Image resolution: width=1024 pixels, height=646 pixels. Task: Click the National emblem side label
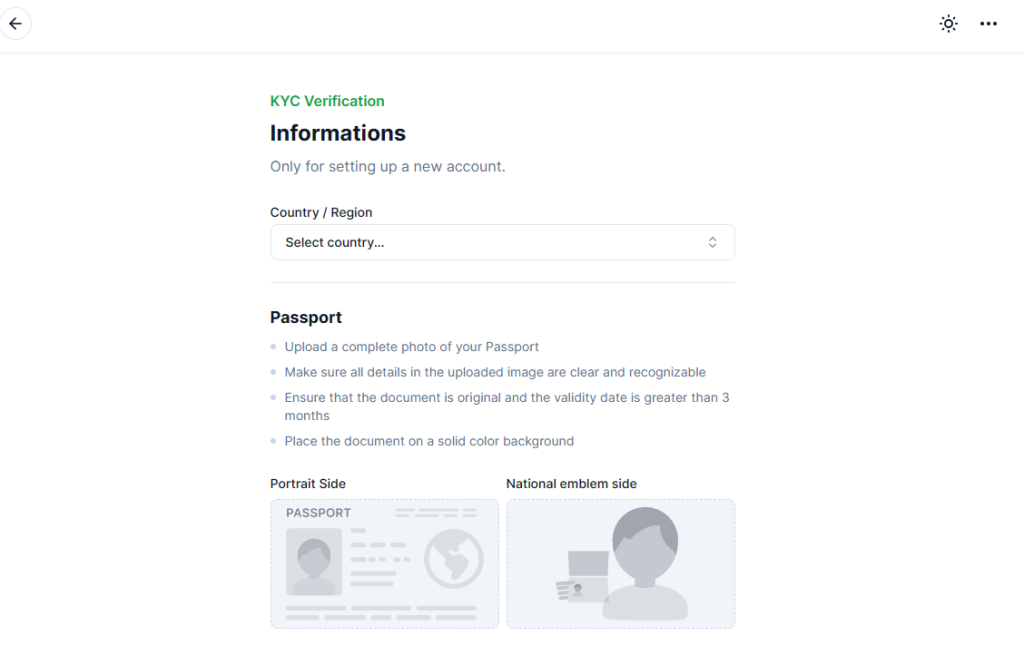tap(571, 484)
